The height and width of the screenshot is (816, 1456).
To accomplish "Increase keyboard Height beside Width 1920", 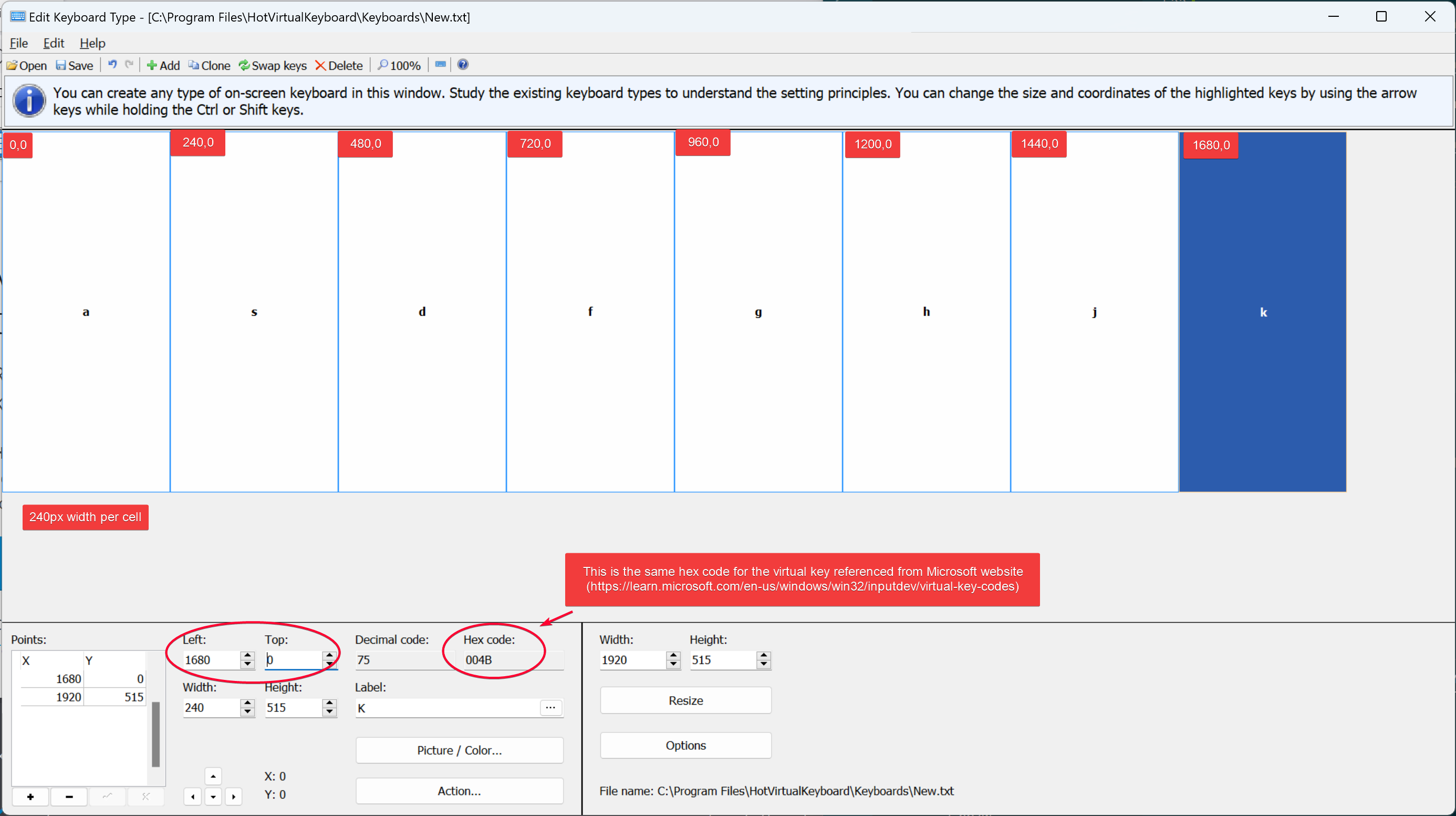I will click(764, 655).
